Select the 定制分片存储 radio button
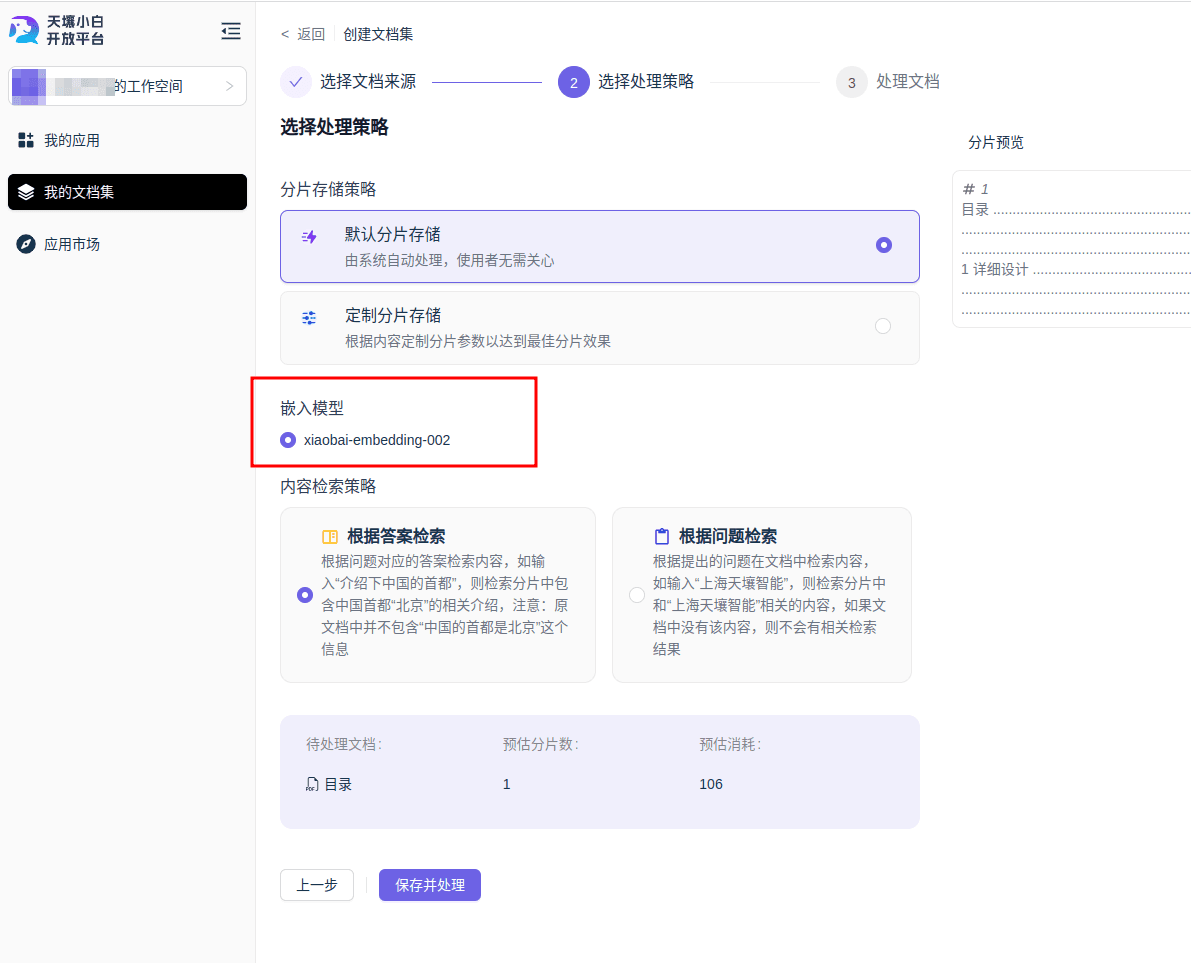Viewport: 1191px width, 963px height. pos(882,326)
